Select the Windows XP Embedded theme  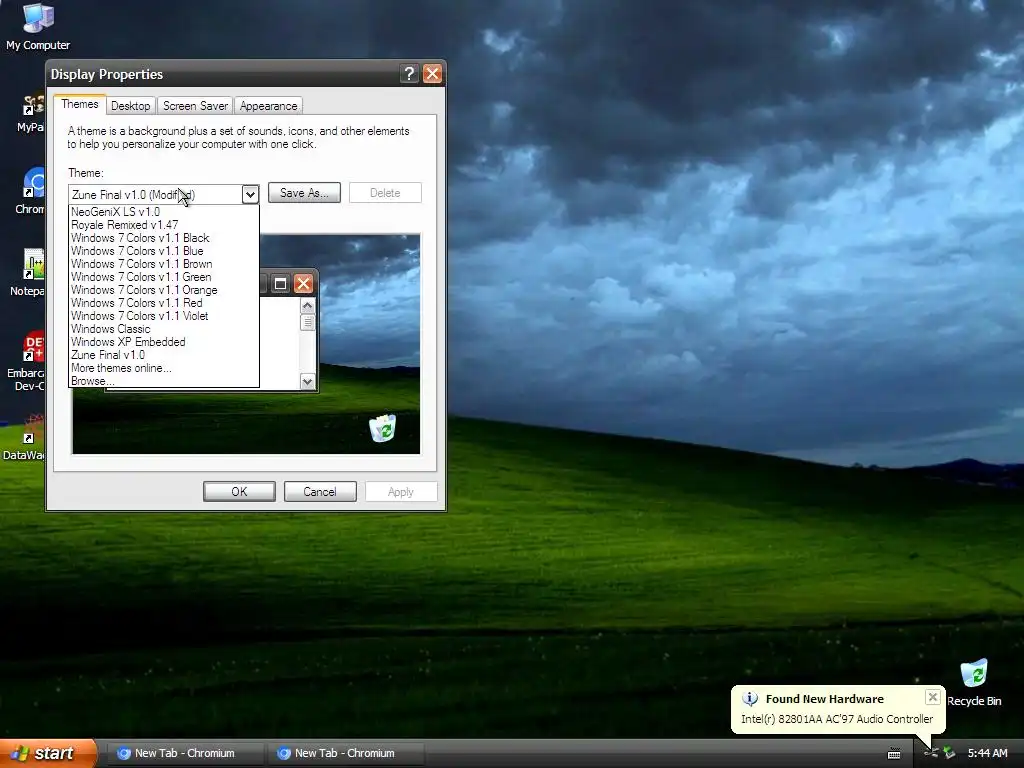164,342
